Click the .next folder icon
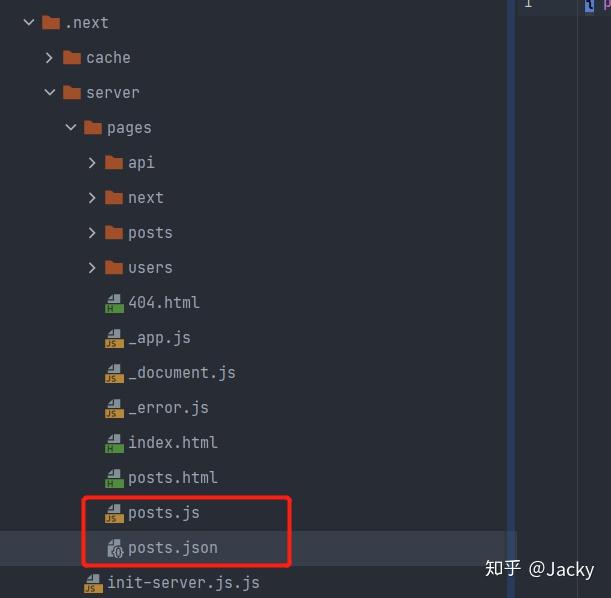This screenshot has height=598, width=611. (51, 22)
